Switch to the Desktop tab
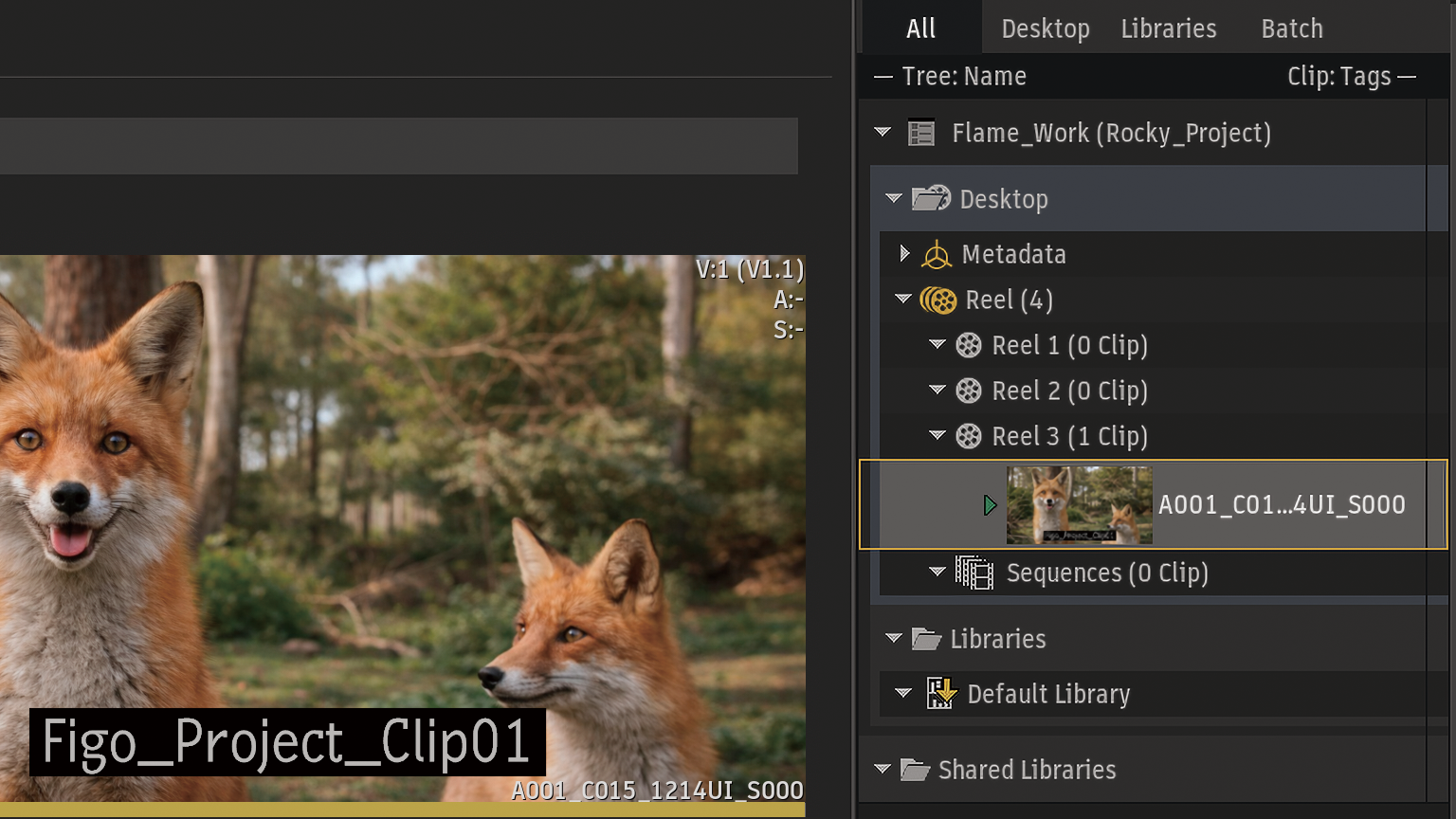 point(1045,28)
